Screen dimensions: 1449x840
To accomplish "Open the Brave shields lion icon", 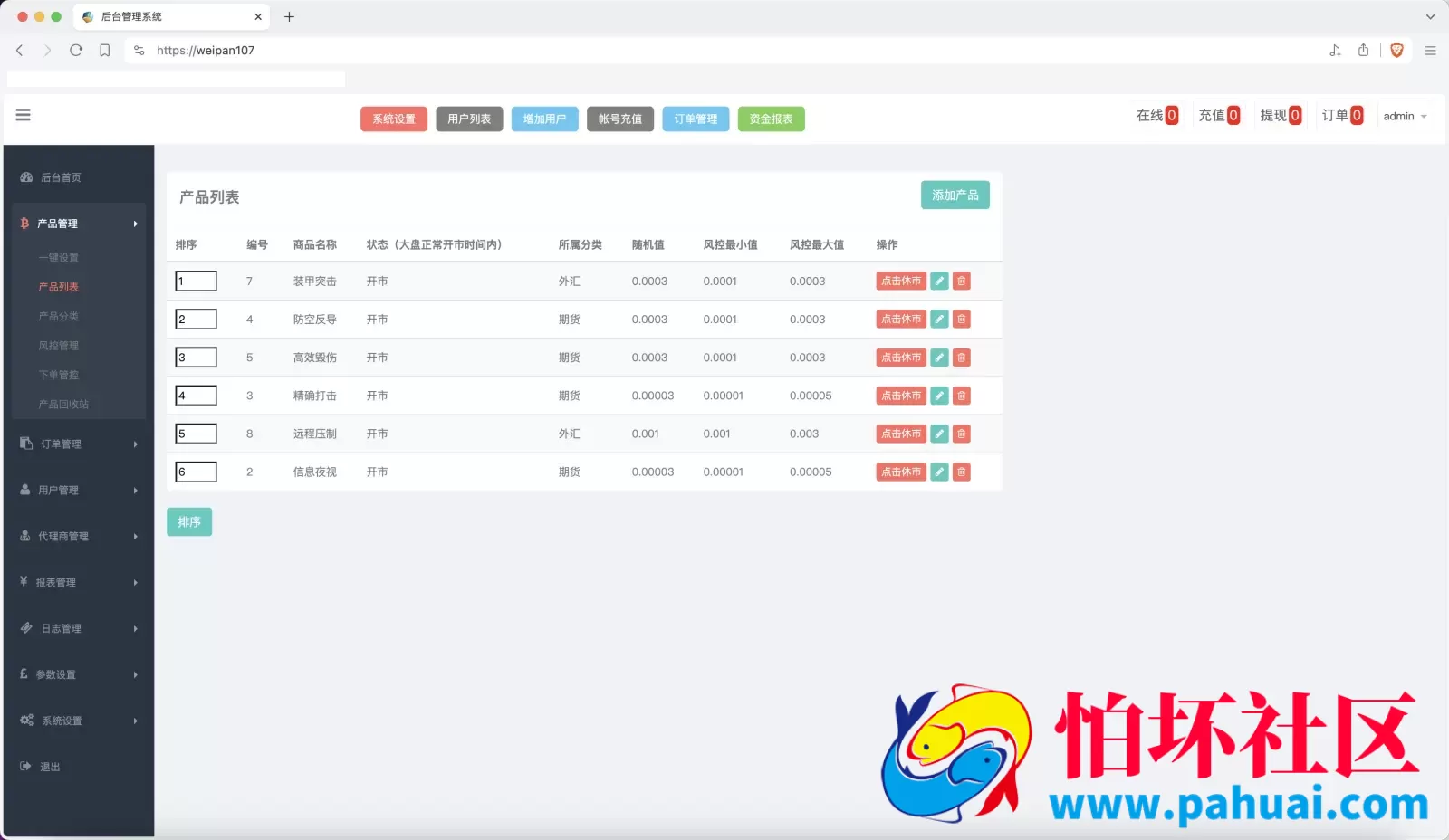I will click(1396, 51).
